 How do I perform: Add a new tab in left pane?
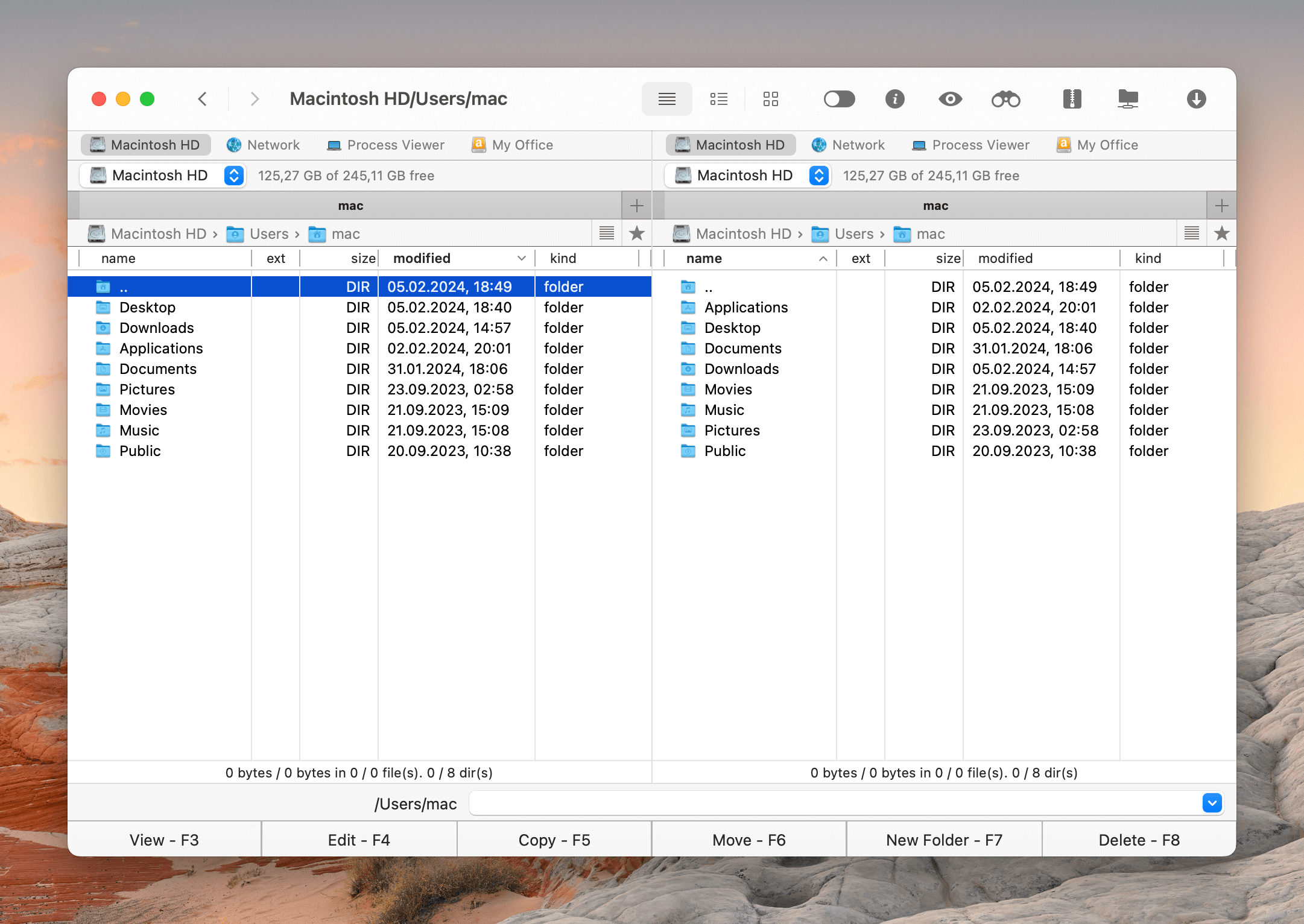(636, 206)
